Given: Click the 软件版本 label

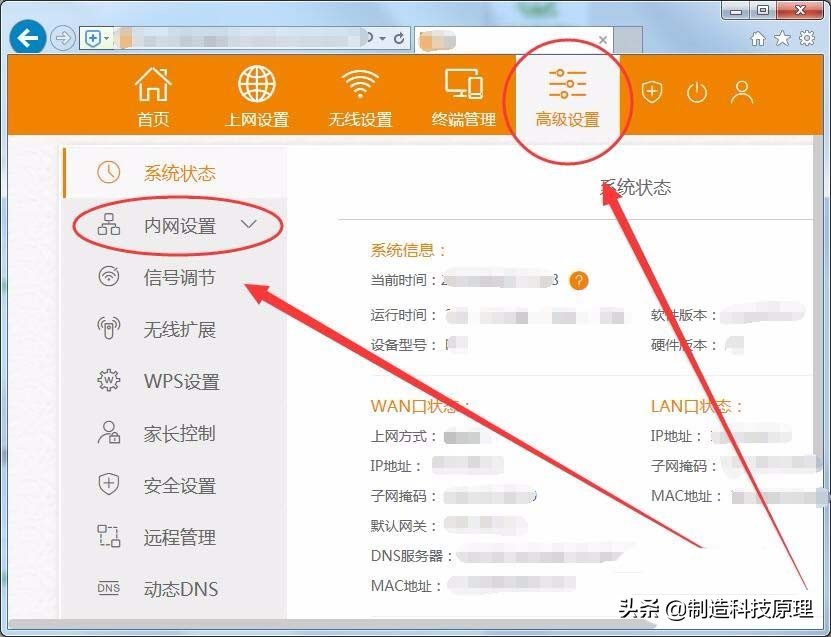Looking at the screenshot, I should click(x=684, y=315).
